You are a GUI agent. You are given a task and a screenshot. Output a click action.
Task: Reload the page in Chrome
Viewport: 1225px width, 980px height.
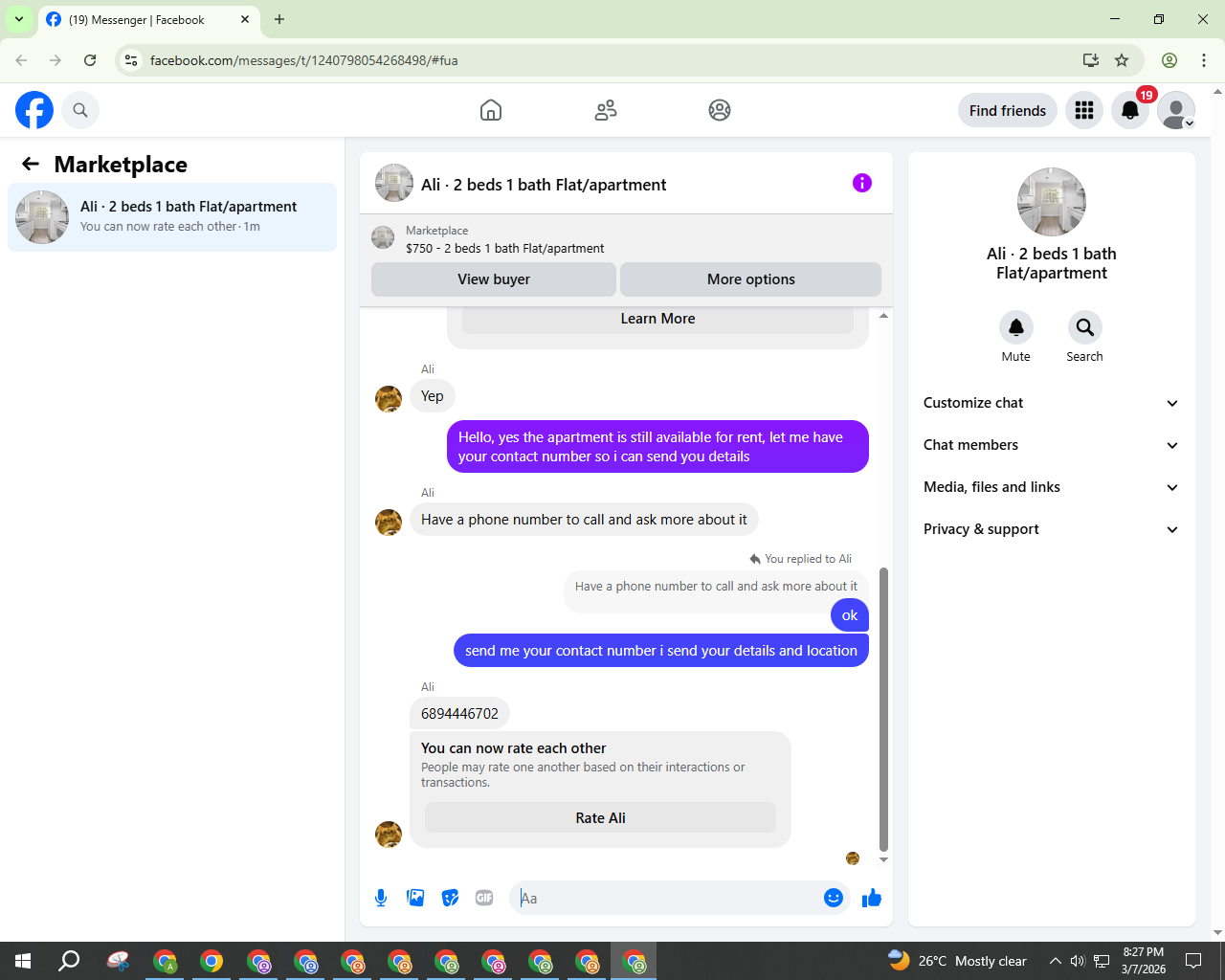point(90,60)
